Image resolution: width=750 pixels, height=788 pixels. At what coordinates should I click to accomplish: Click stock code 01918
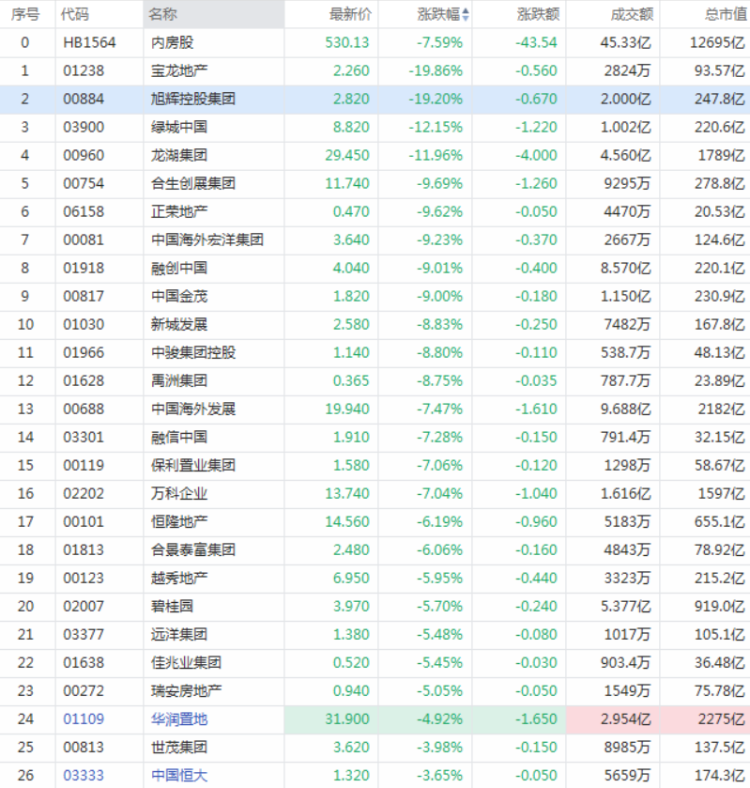(x=83, y=268)
